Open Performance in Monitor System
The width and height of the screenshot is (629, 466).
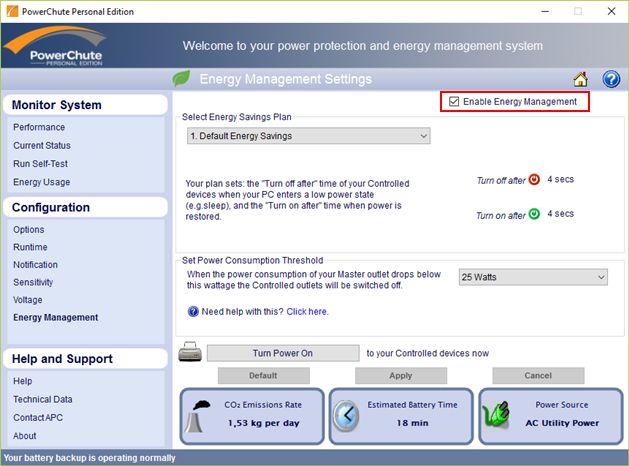click(39, 127)
